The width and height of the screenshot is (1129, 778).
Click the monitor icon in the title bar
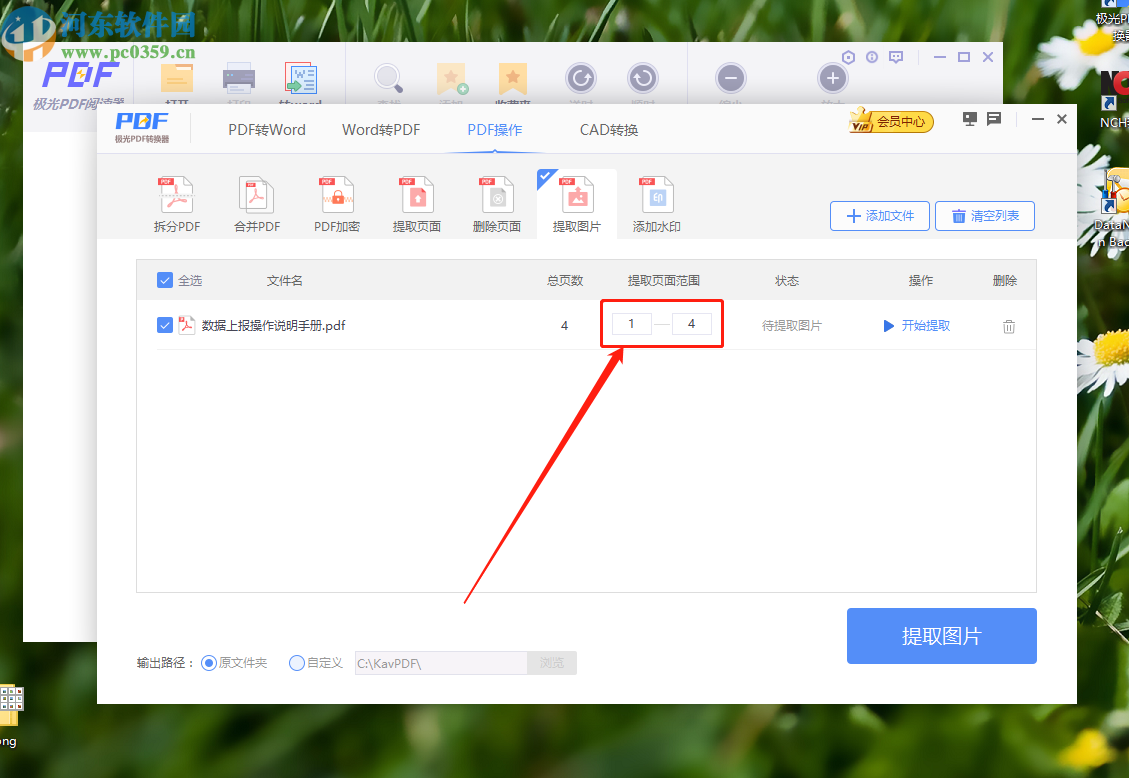969,118
